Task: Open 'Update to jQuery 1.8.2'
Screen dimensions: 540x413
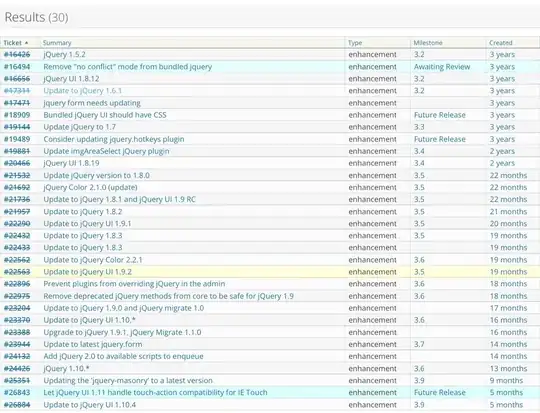Action: pyautogui.click(x=83, y=211)
